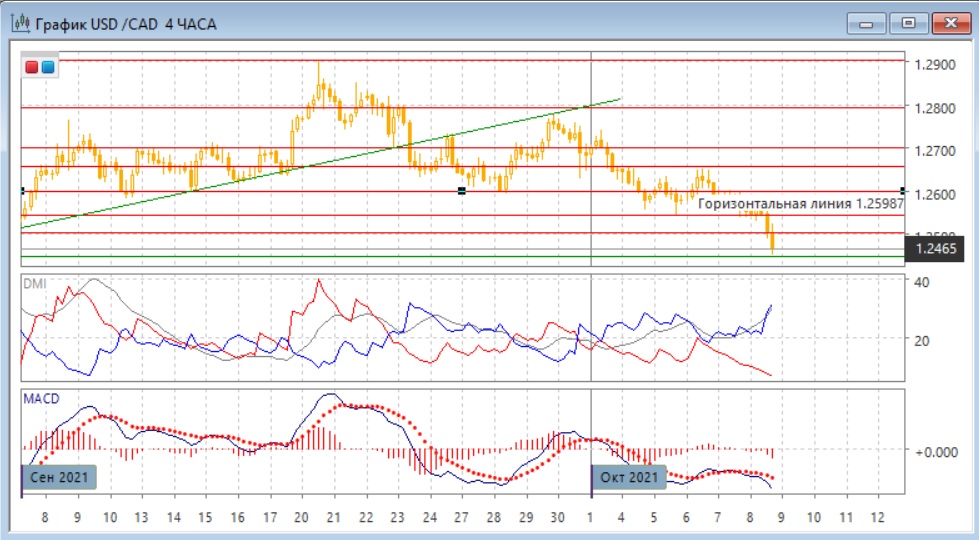Grab the horizontal line's middle handle

(x=461, y=190)
